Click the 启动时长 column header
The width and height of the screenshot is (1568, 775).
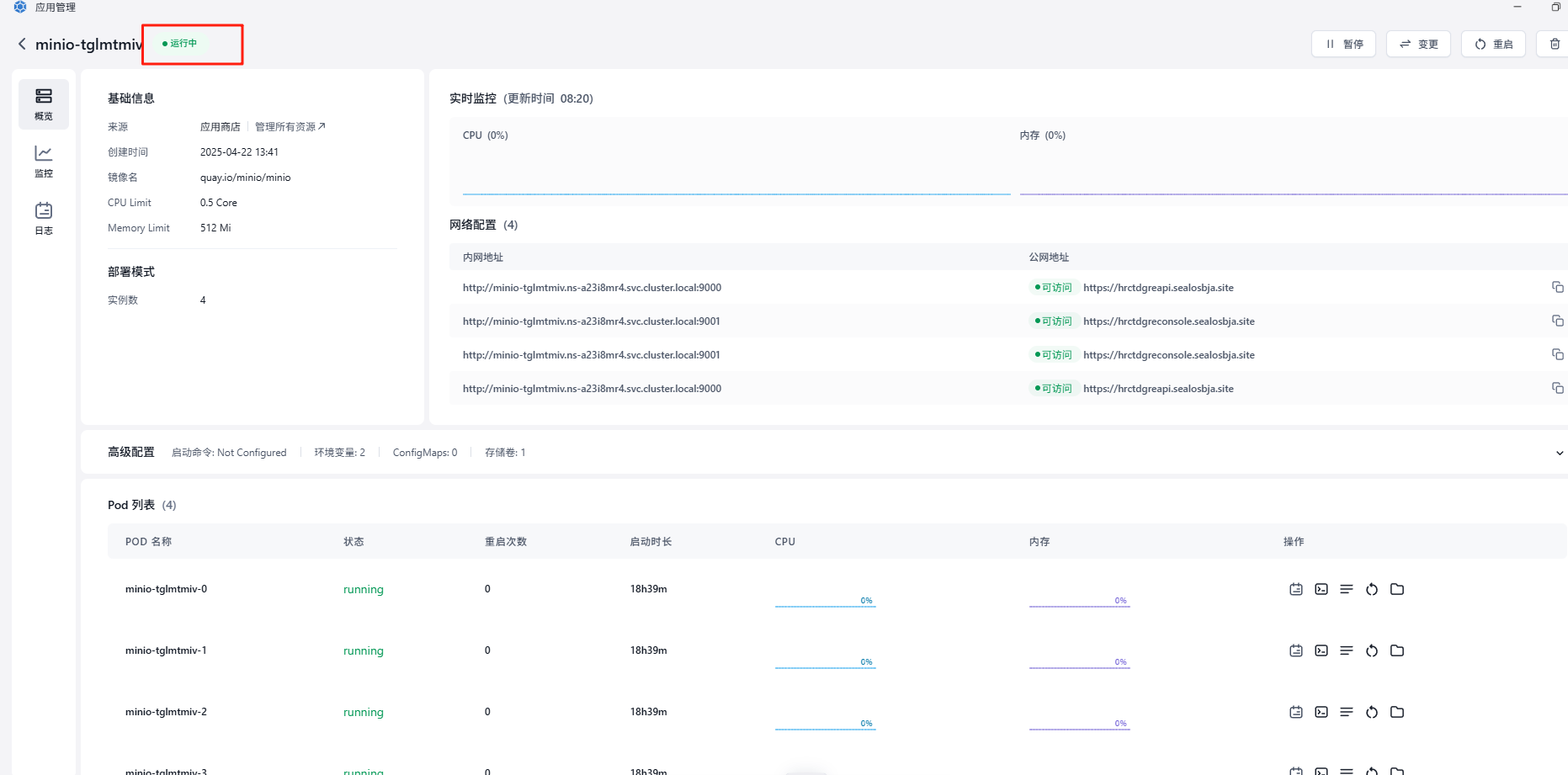coord(651,542)
